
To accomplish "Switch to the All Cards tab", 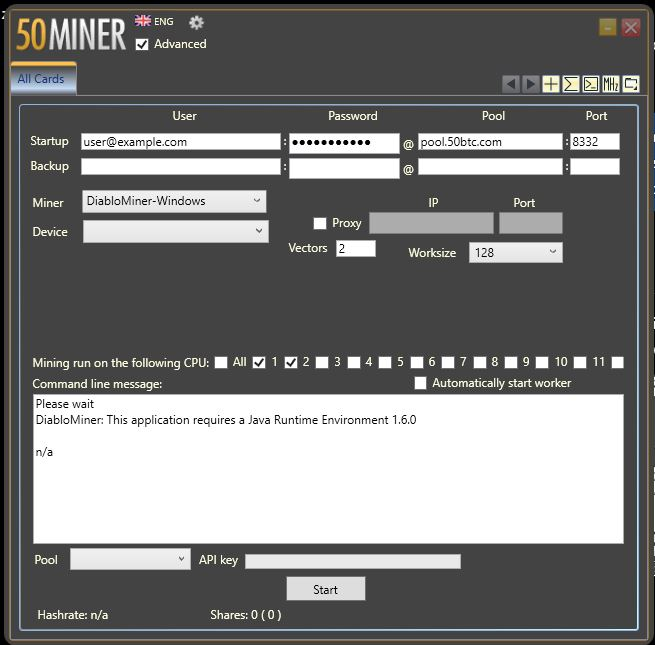I will click(x=43, y=79).
